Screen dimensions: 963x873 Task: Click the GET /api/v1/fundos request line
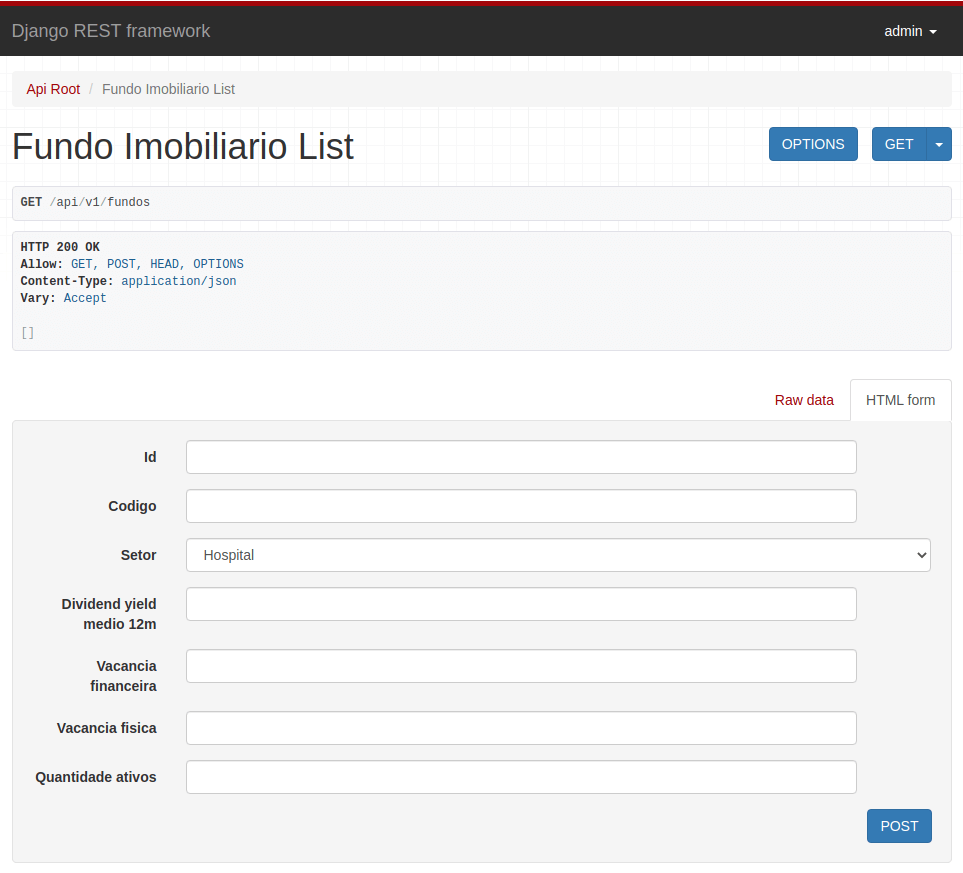85,202
